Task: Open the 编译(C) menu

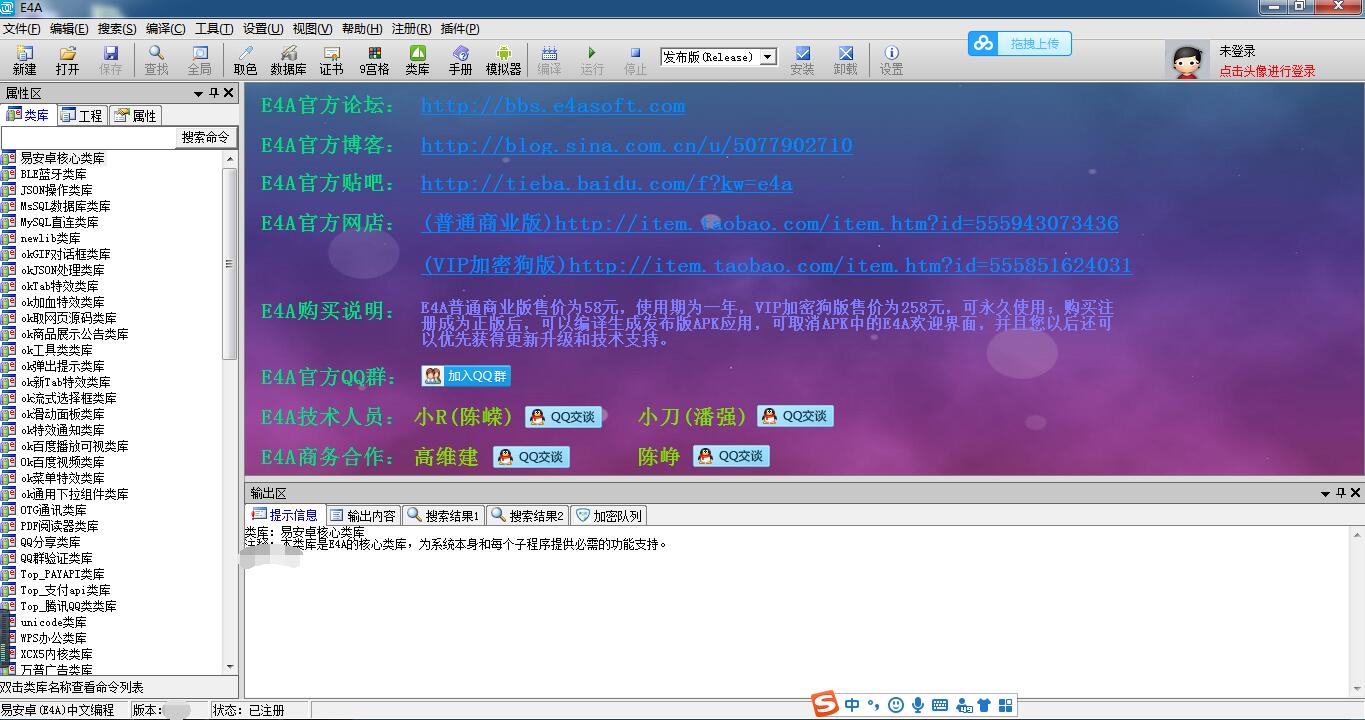Action: point(165,29)
